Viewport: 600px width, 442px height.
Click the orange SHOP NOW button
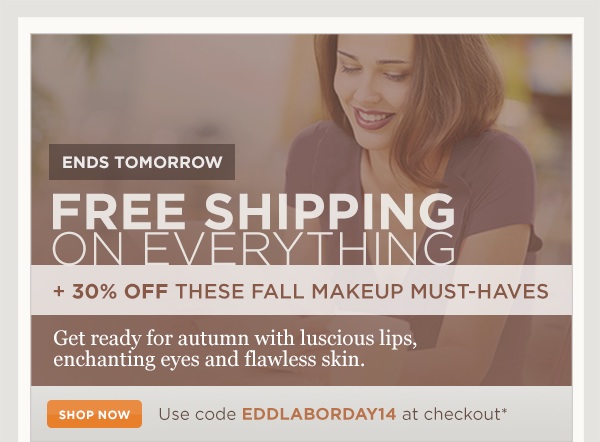click(x=95, y=414)
